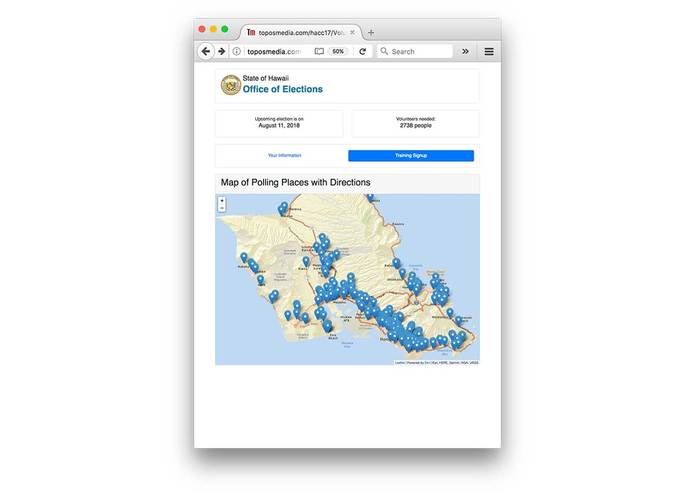Click the toposmedia.com address bar

pos(274,51)
